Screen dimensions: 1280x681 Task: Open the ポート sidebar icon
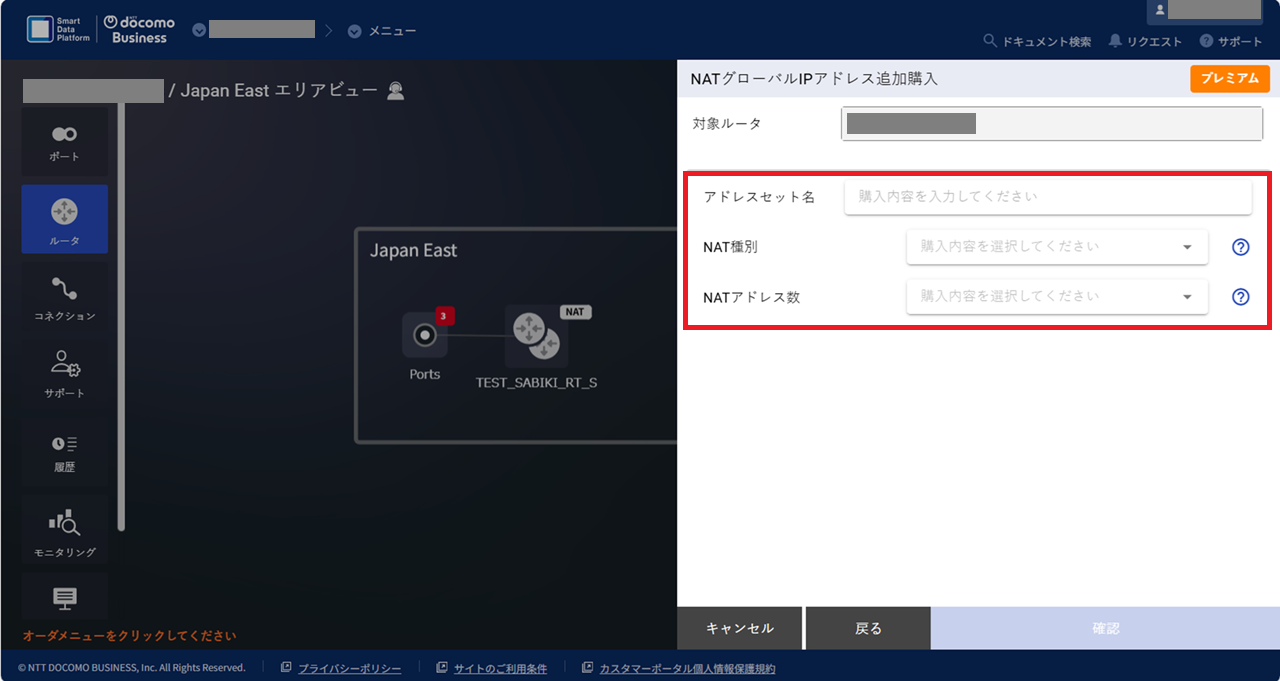(x=64, y=142)
